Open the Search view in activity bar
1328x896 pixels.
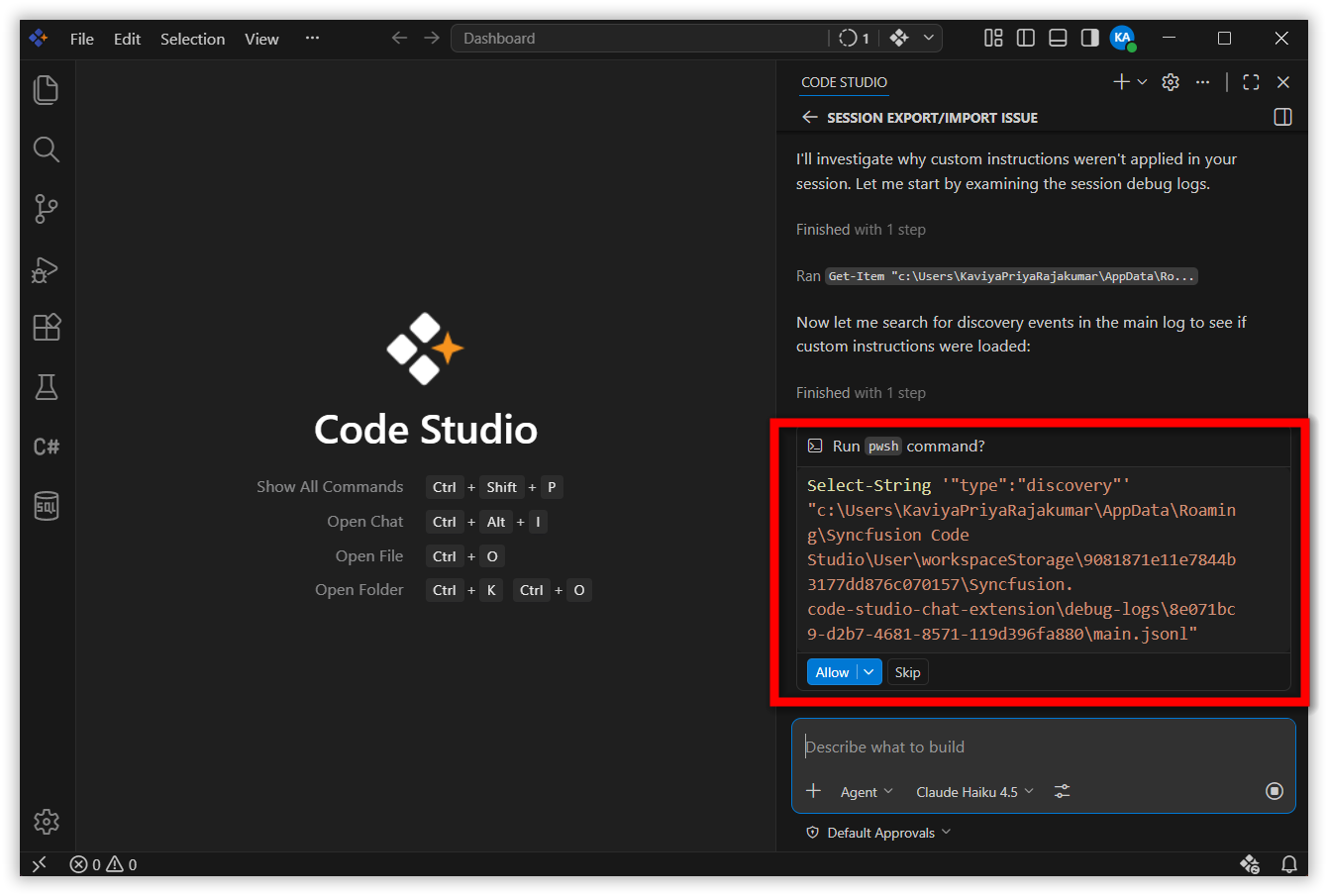(x=47, y=149)
